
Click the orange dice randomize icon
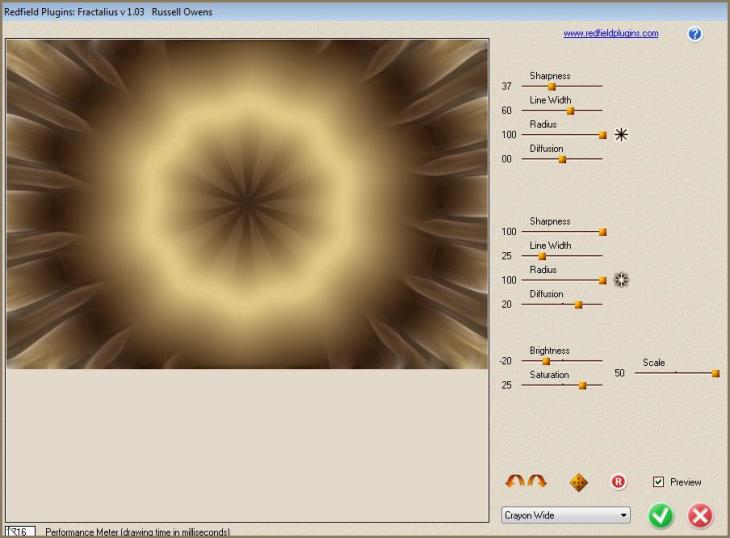(578, 483)
